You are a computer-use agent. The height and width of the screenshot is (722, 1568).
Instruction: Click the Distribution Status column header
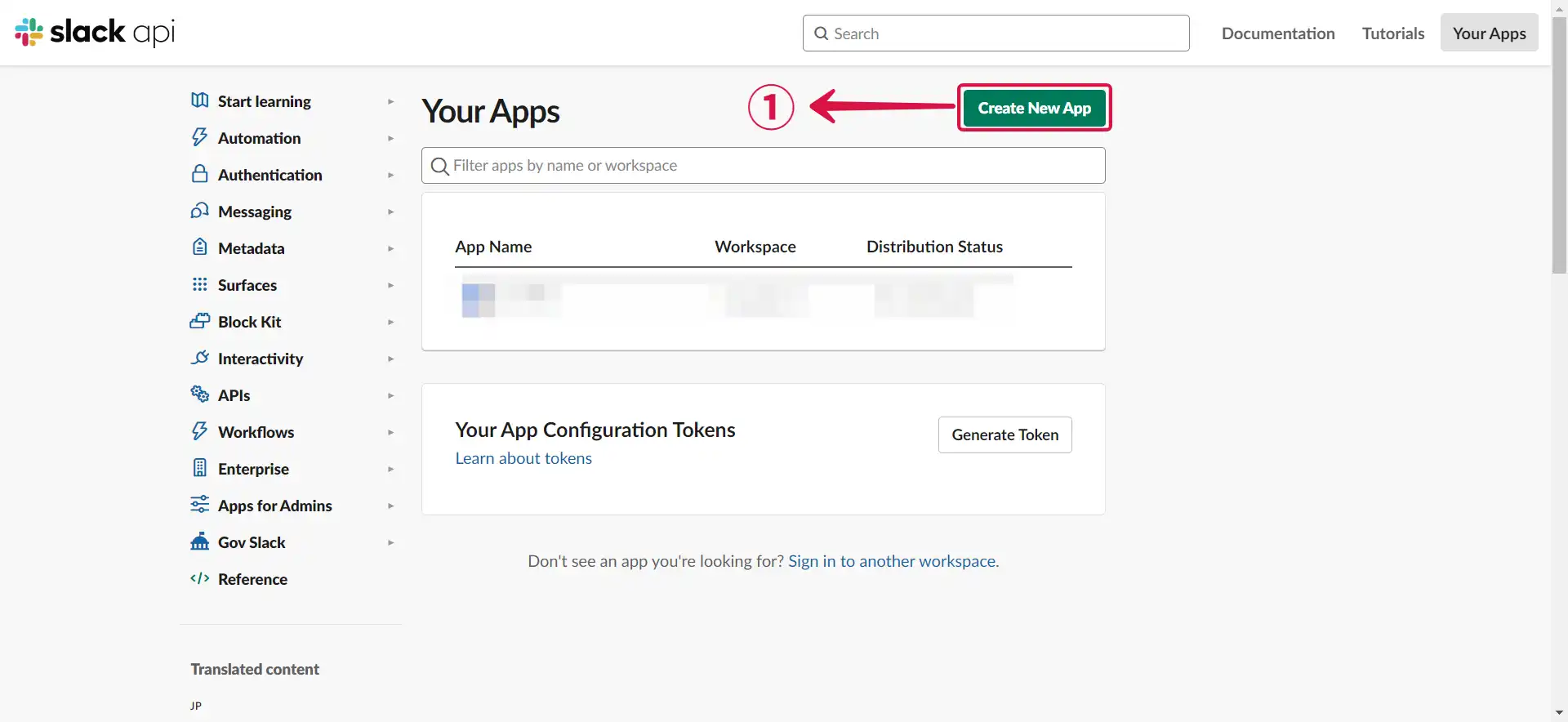tap(934, 247)
